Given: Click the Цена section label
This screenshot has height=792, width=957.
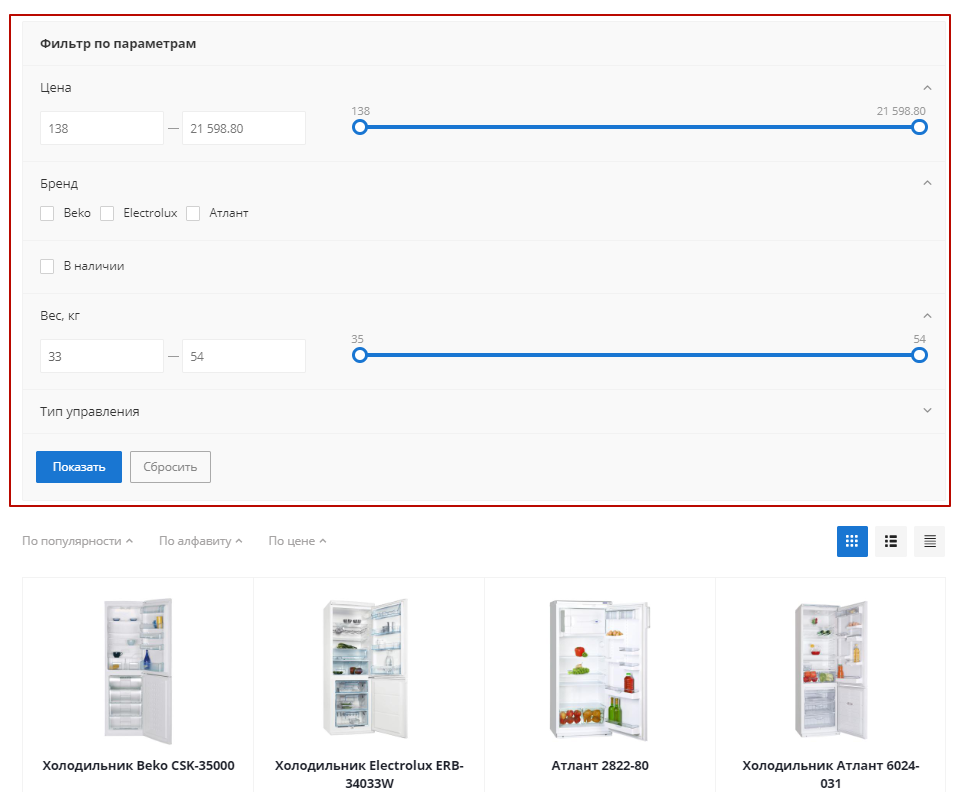Looking at the screenshot, I should [x=56, y=87].
